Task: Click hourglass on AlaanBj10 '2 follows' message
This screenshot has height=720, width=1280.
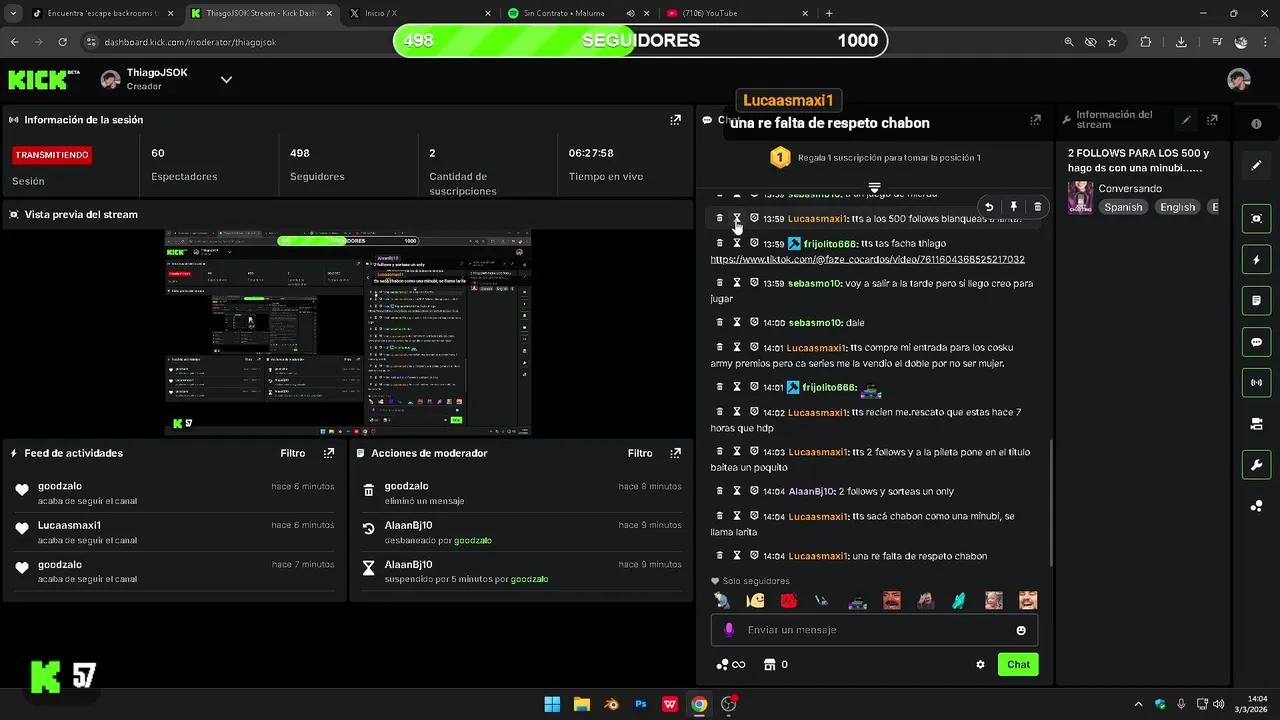Action: pyautogui.click(x=737, y=491)
